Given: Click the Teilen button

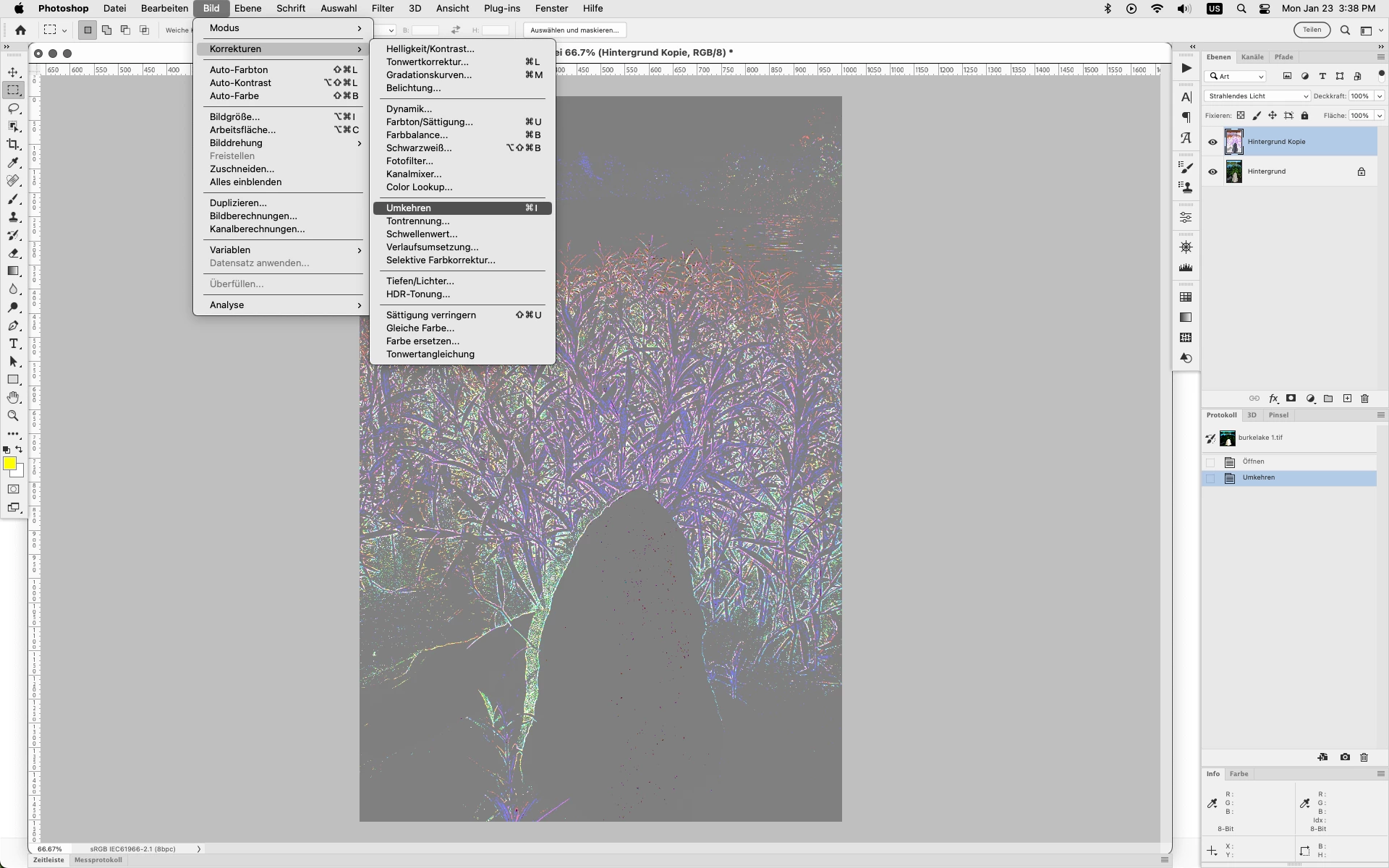Looking at the screenshot, I should [x=1312, y=30].
